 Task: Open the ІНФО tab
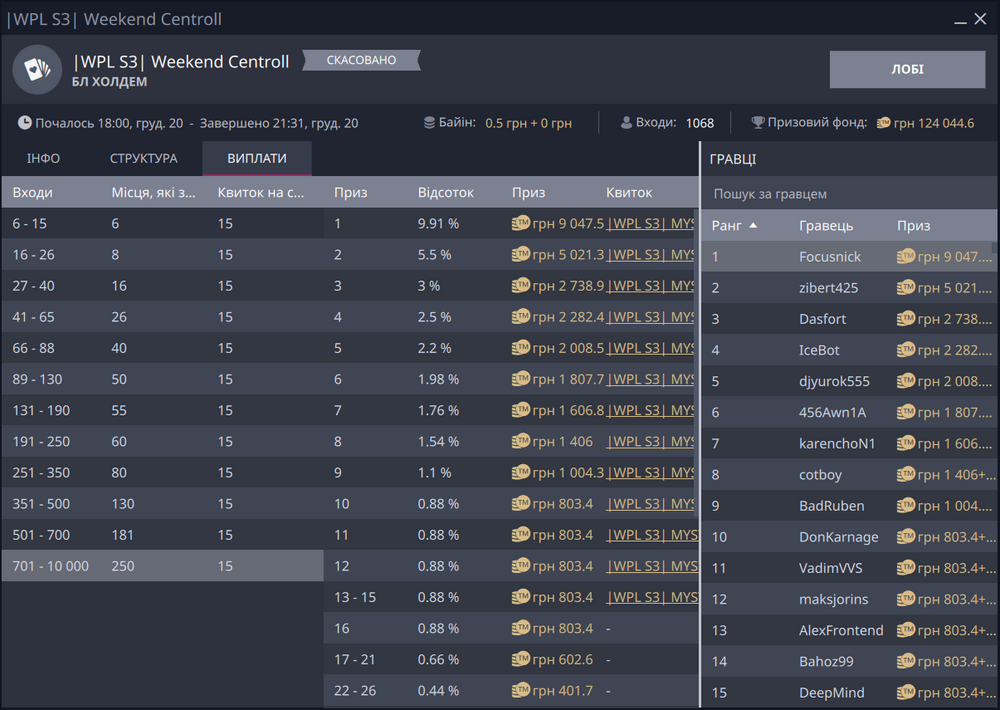pos(43,159)
